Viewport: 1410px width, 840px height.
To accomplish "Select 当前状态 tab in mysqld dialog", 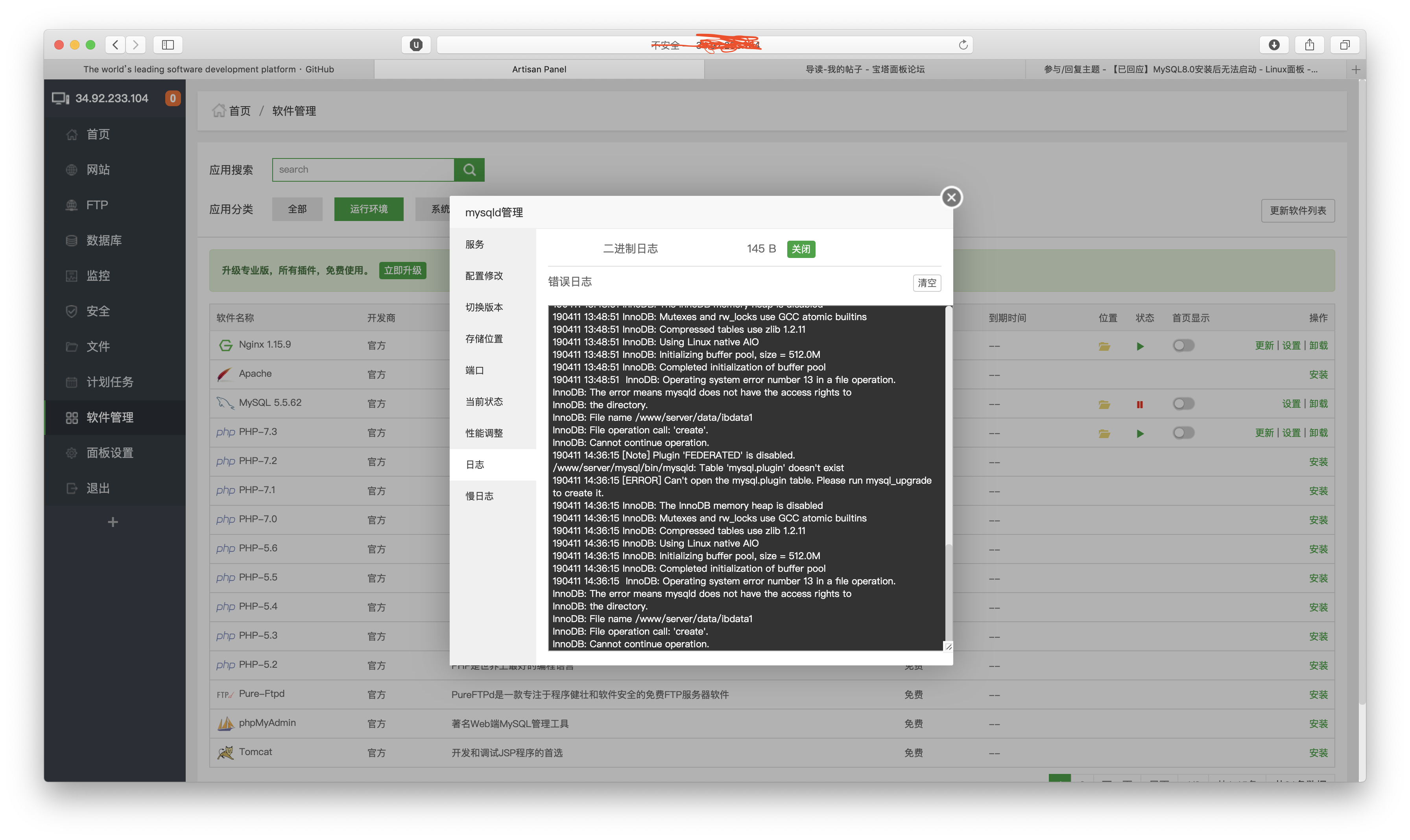I will click(493, 402).
